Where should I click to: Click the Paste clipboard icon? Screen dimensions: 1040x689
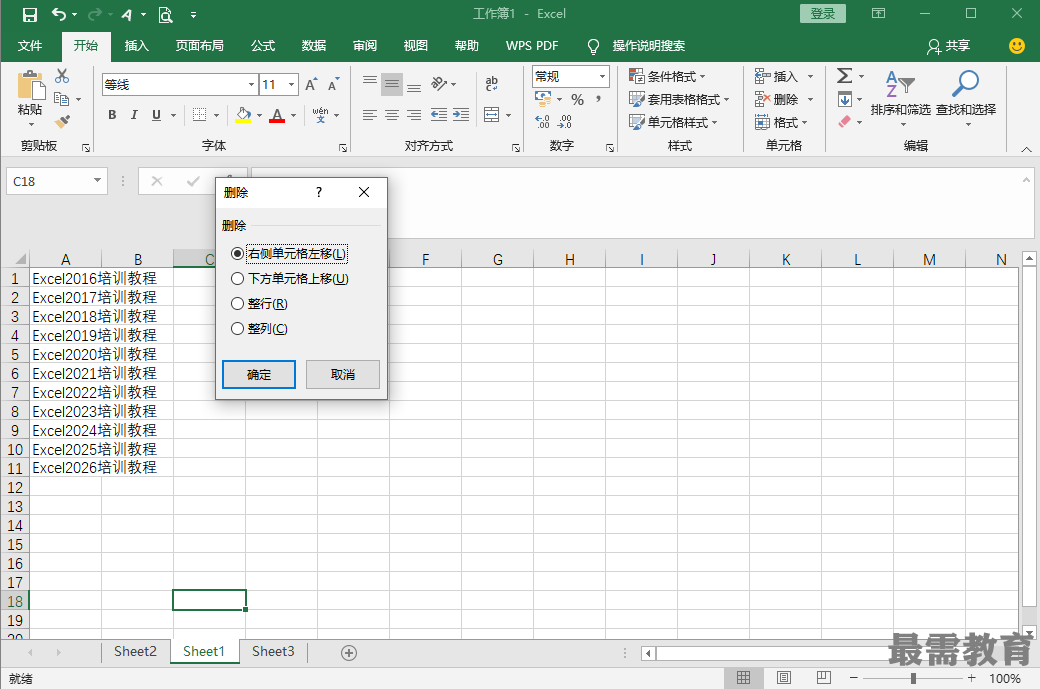point(30,86)
